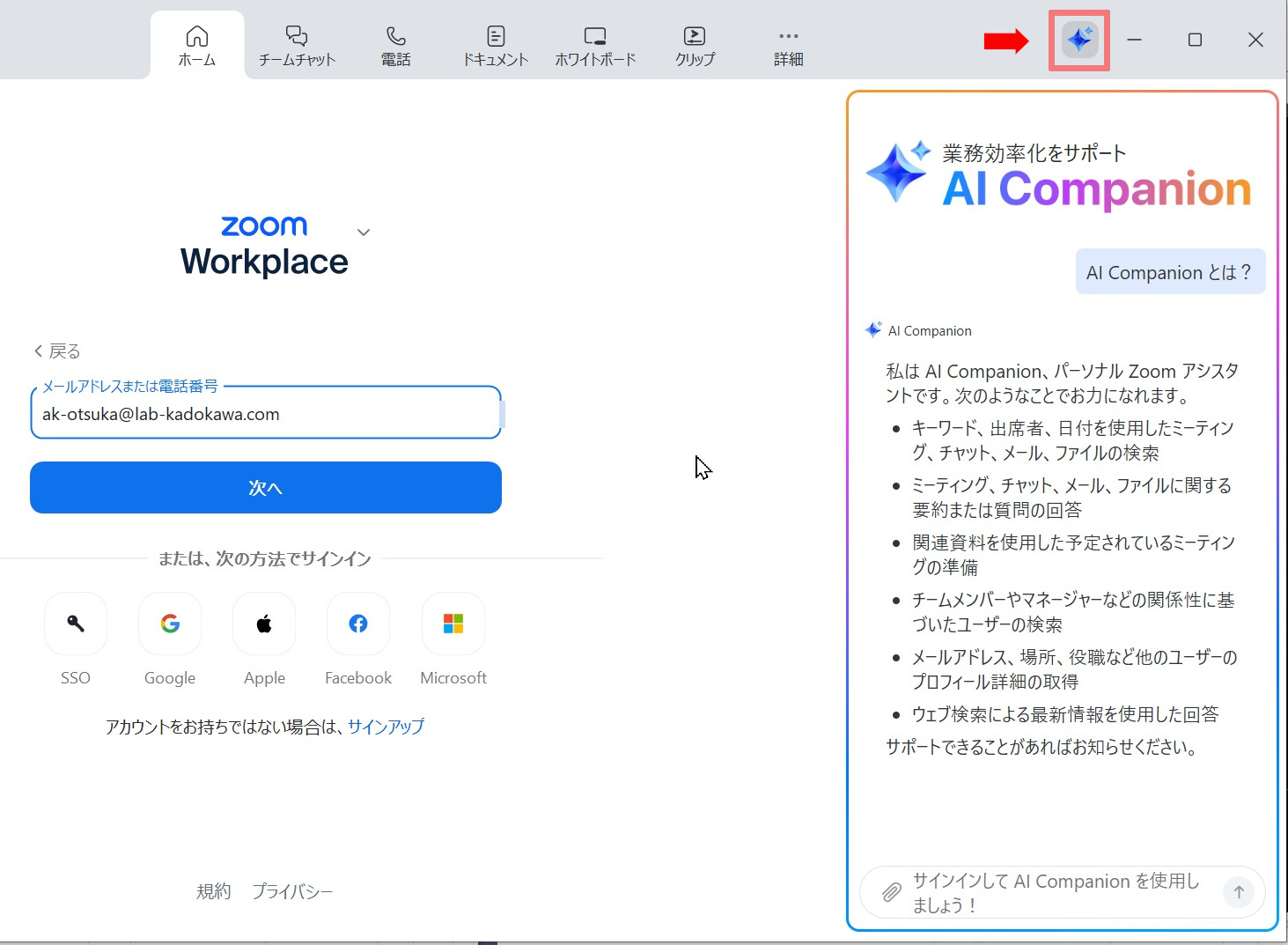The image size is (1288, 945).
Task: Open the クリップ tab
Action: [695, 46]
